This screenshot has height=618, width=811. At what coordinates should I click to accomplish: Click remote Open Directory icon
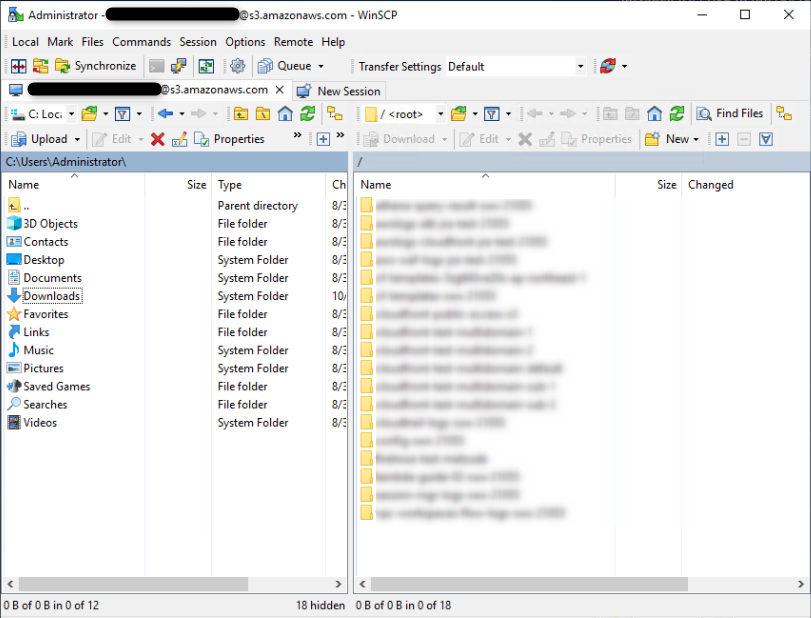[458, 114]
